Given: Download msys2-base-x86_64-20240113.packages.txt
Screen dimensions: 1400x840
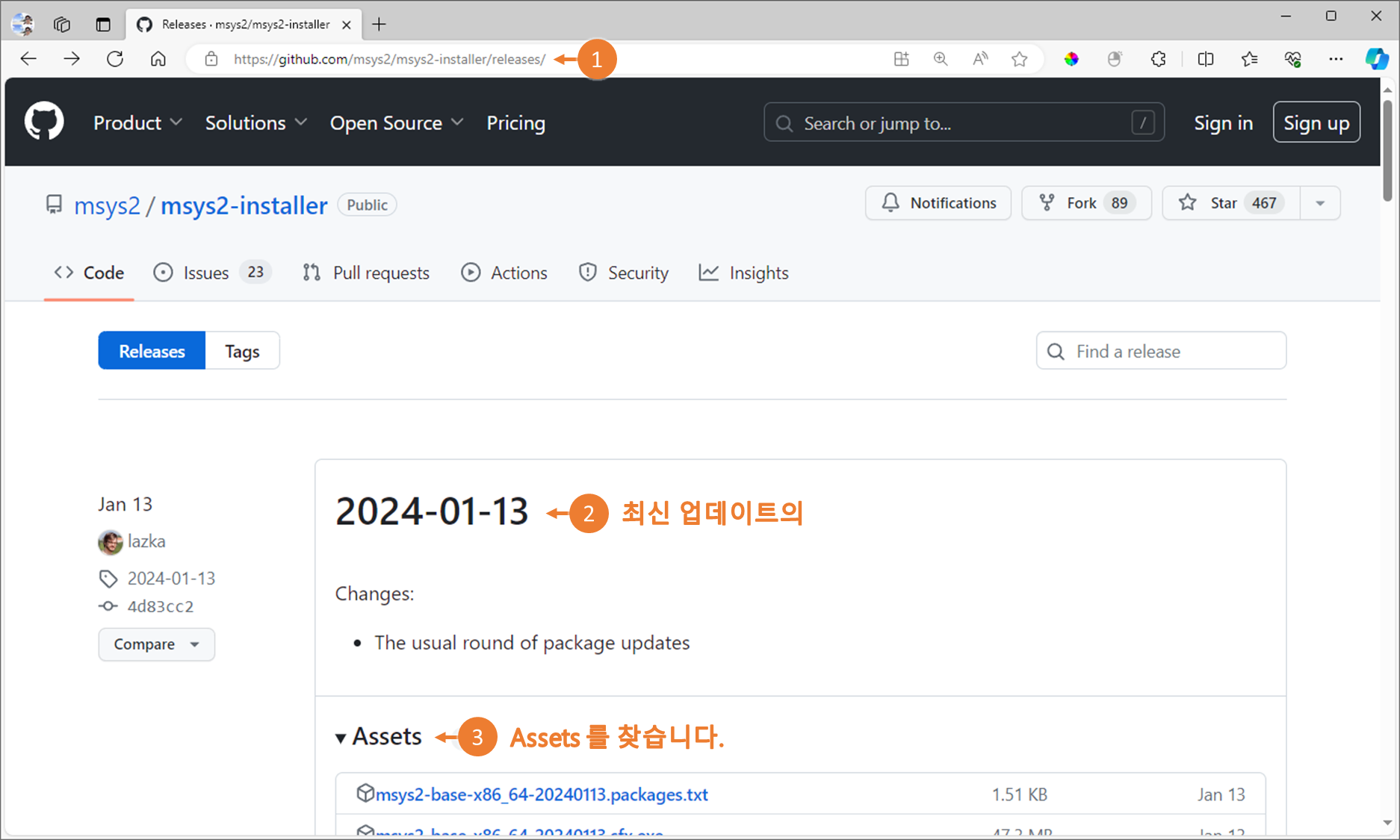Looking at the screenshot, I should 542,794.
